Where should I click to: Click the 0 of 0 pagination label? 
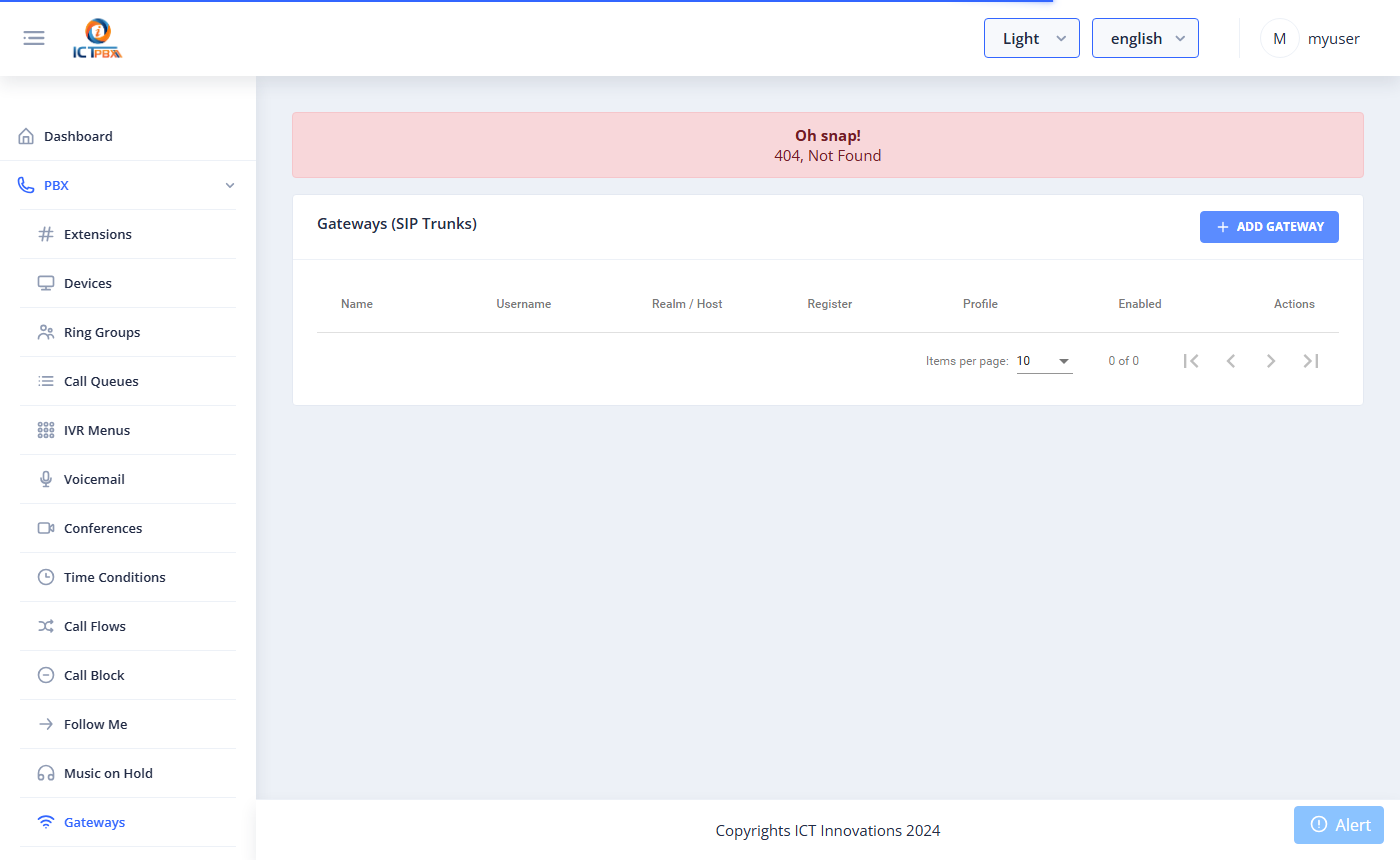(x=1123, y=361)
